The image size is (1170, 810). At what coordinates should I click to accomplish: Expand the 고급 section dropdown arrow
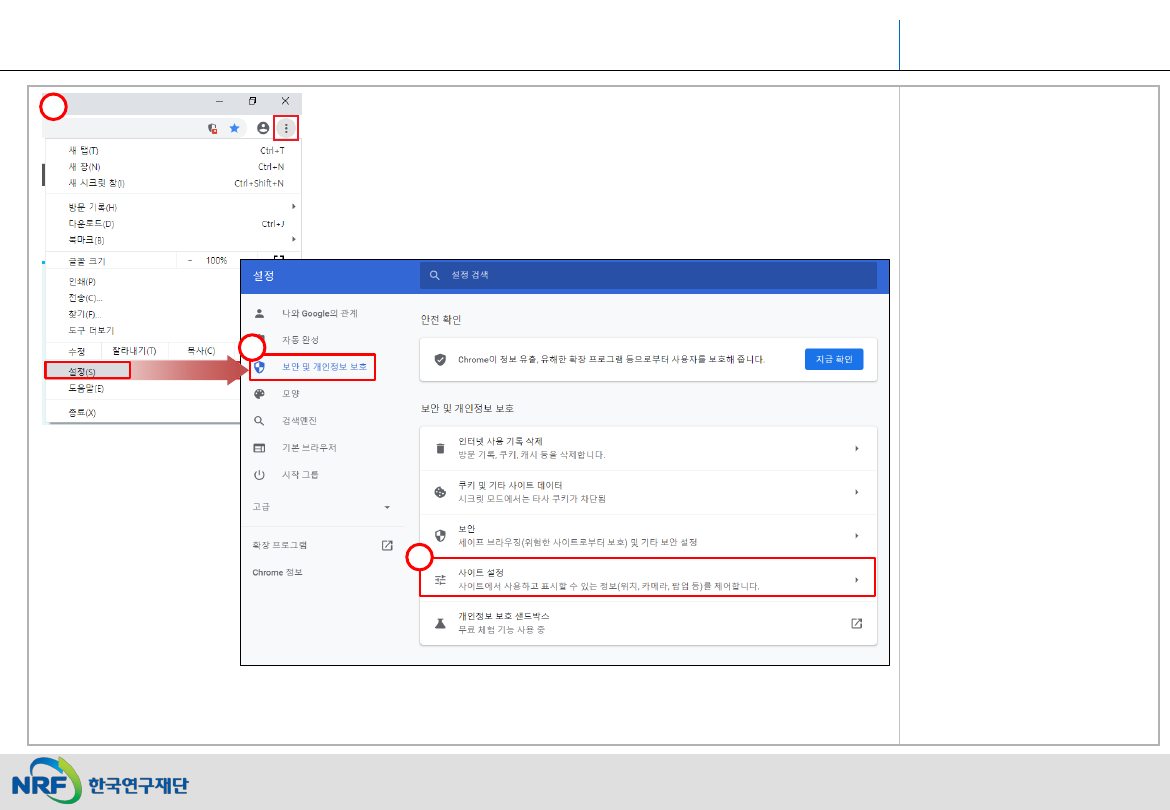(x=387, y=508)
